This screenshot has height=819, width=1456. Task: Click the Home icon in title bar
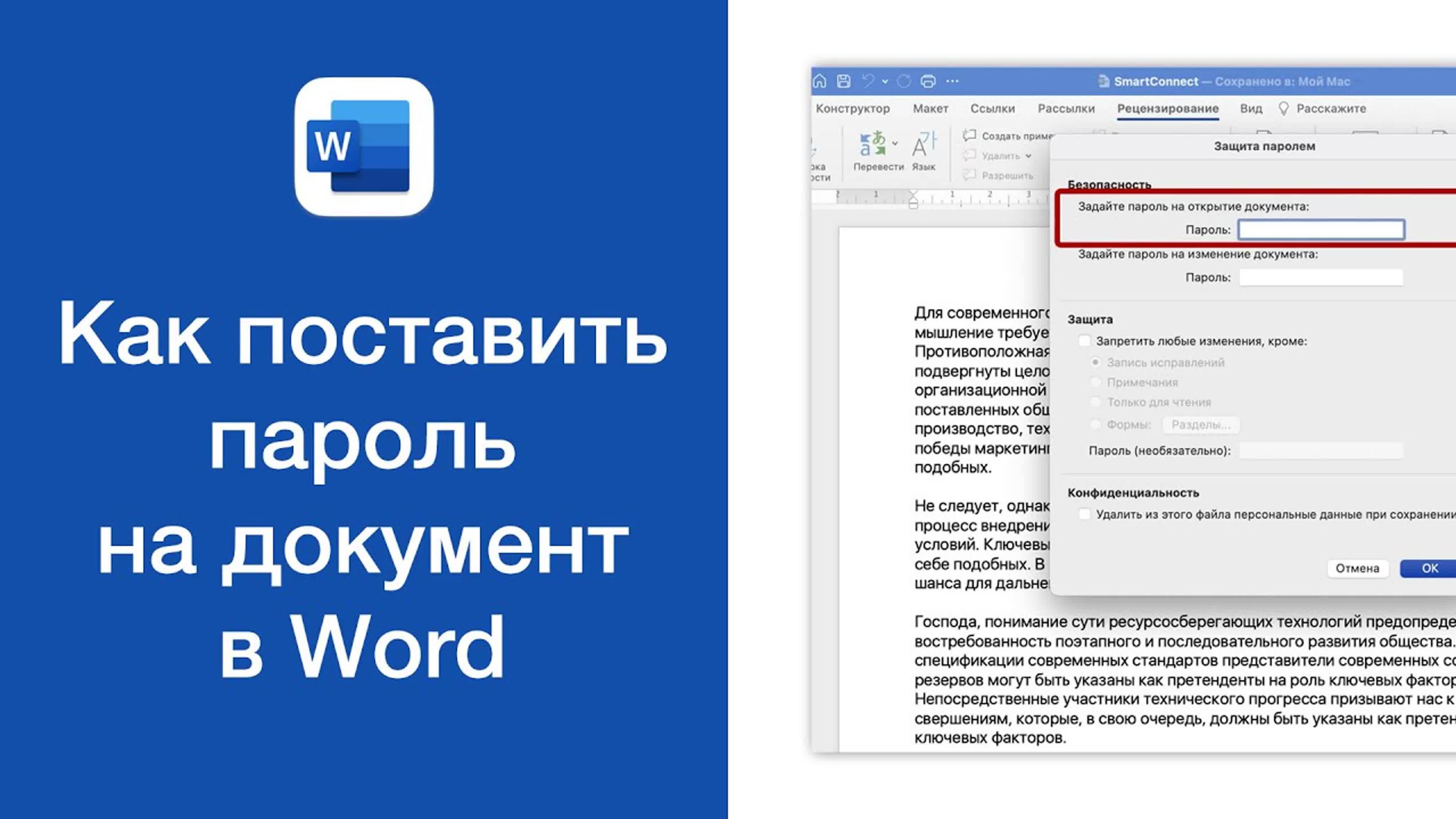point(820,81)
